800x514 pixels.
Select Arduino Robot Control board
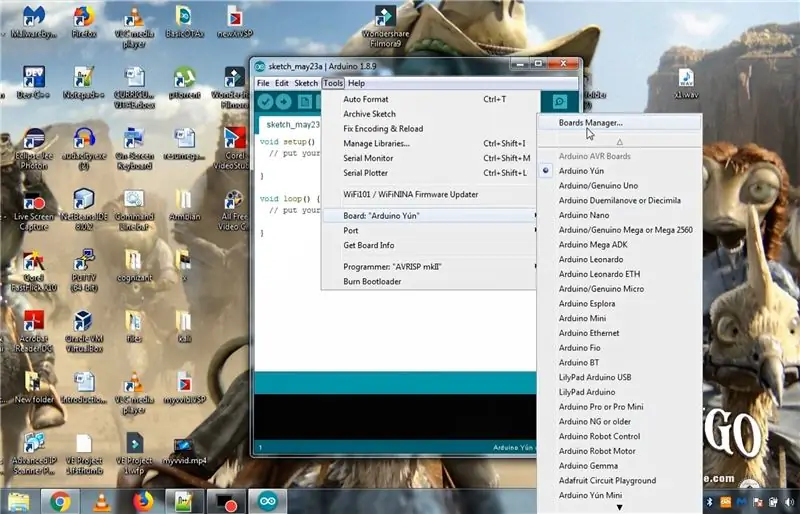tap(619, 436)
